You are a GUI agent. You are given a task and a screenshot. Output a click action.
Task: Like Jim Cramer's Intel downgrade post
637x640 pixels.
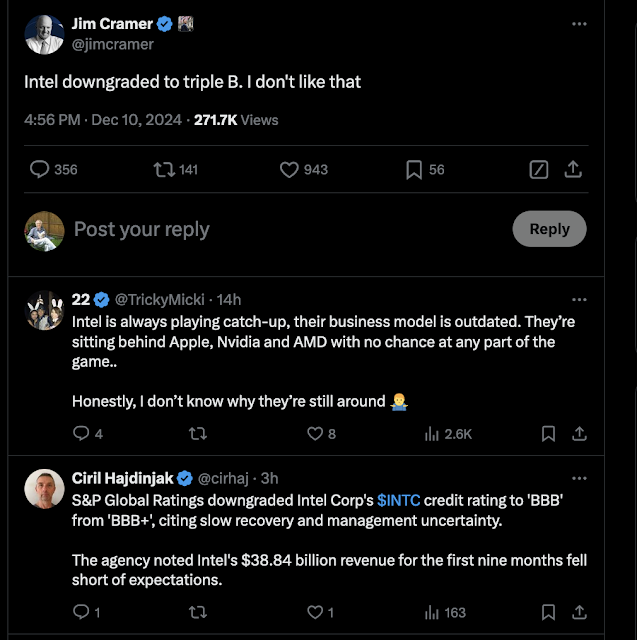click(x=290, y=170)
